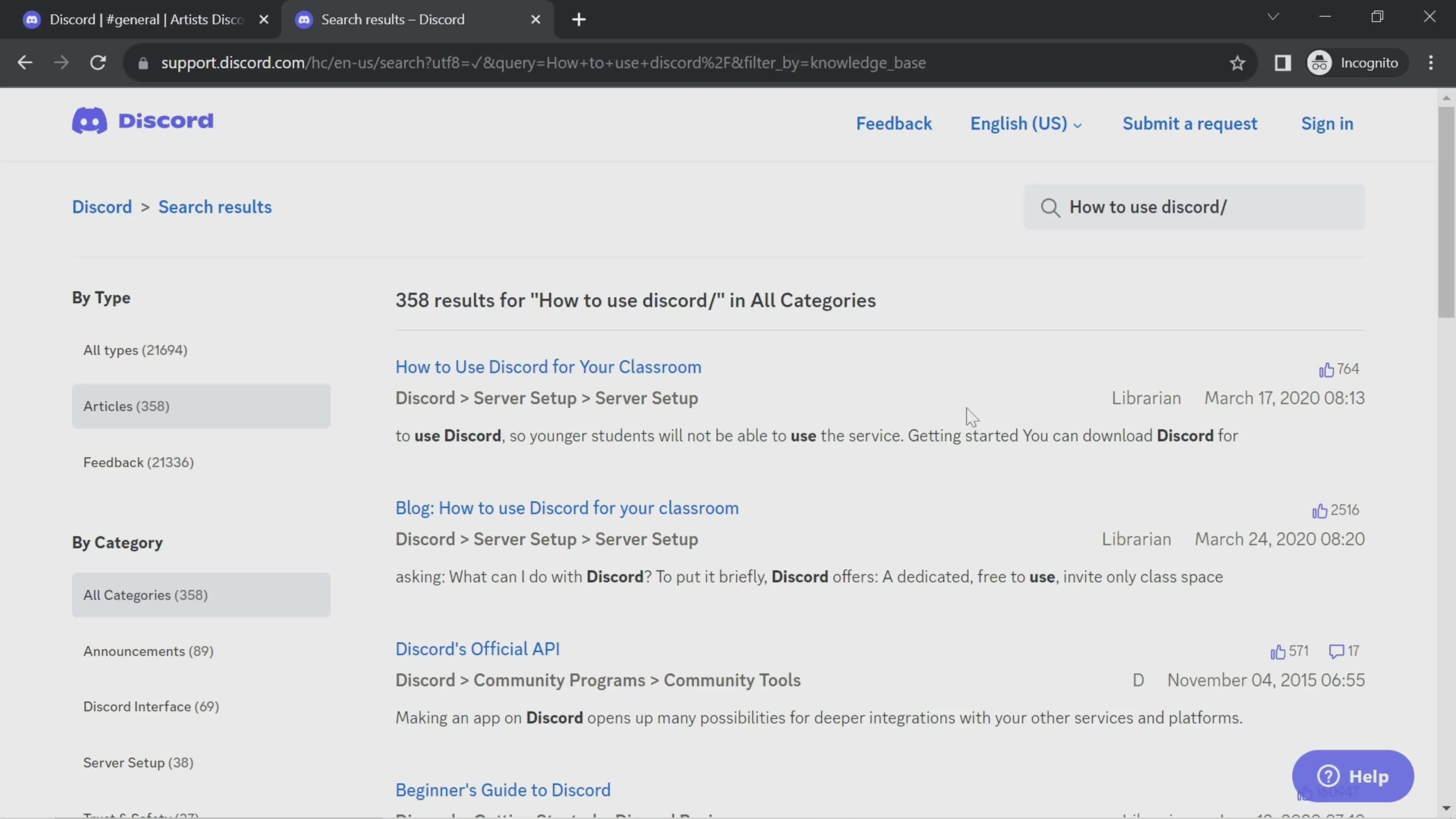The image size is (1456, 819).
Task: Open a new browser tab
Action: coord(579,20)
